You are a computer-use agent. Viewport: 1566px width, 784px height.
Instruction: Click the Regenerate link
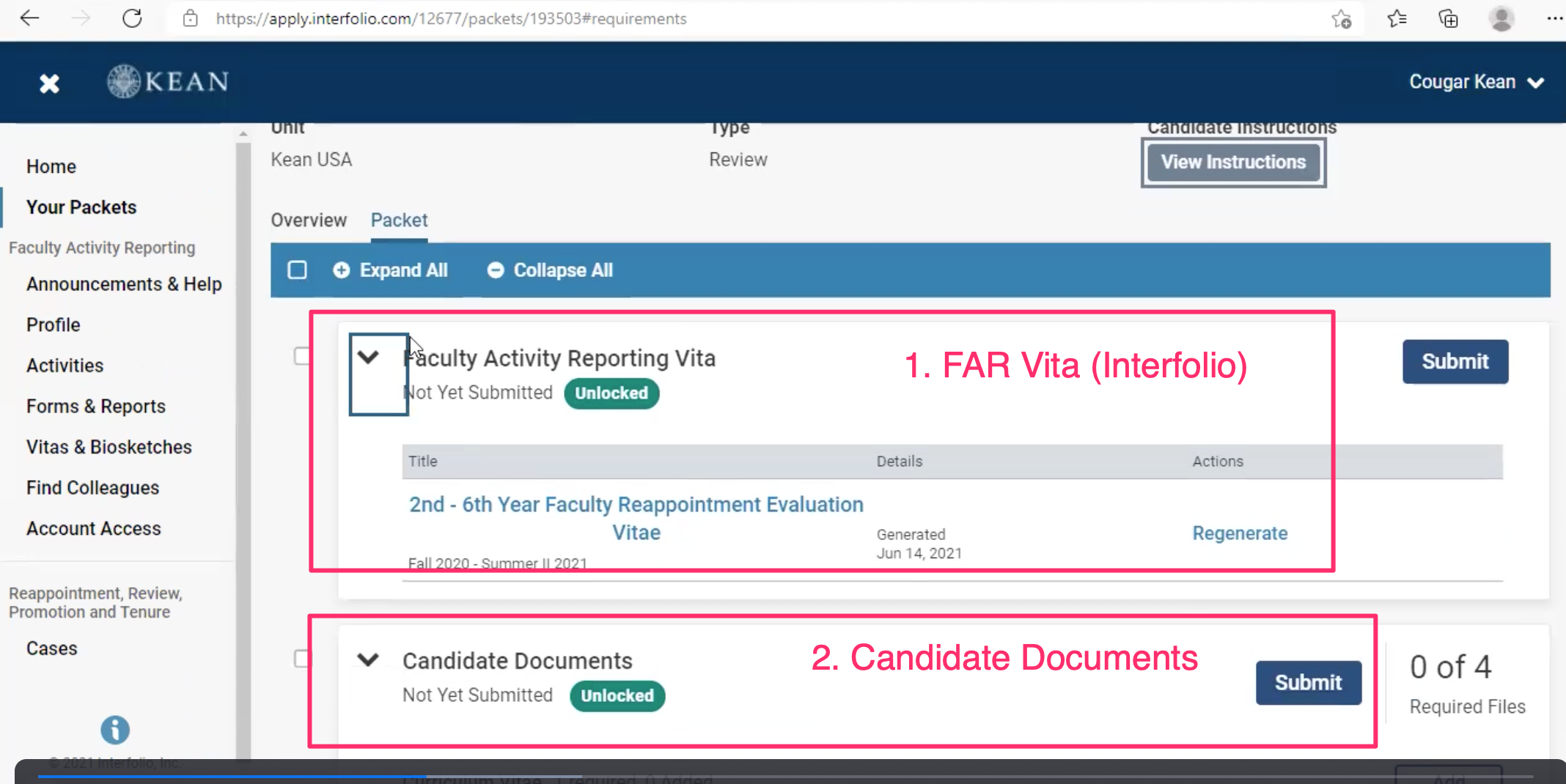[1240, 533]
